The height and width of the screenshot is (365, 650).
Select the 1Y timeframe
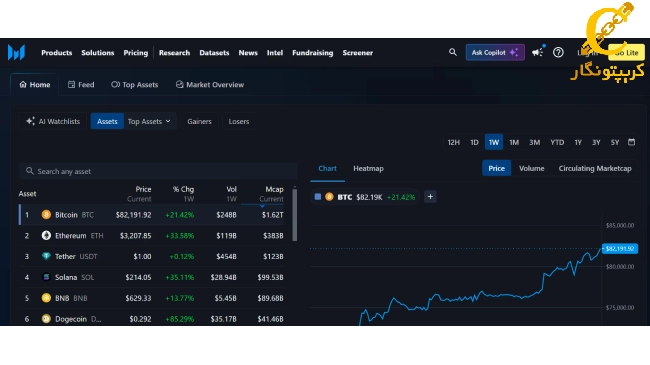pyautogui.click(x=578, y=142)
